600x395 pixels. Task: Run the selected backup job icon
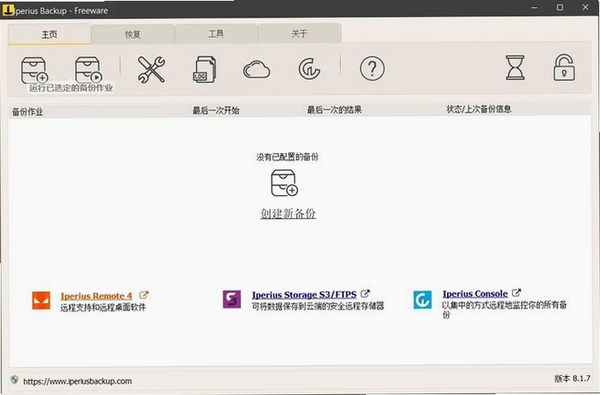tap(88, 70)
